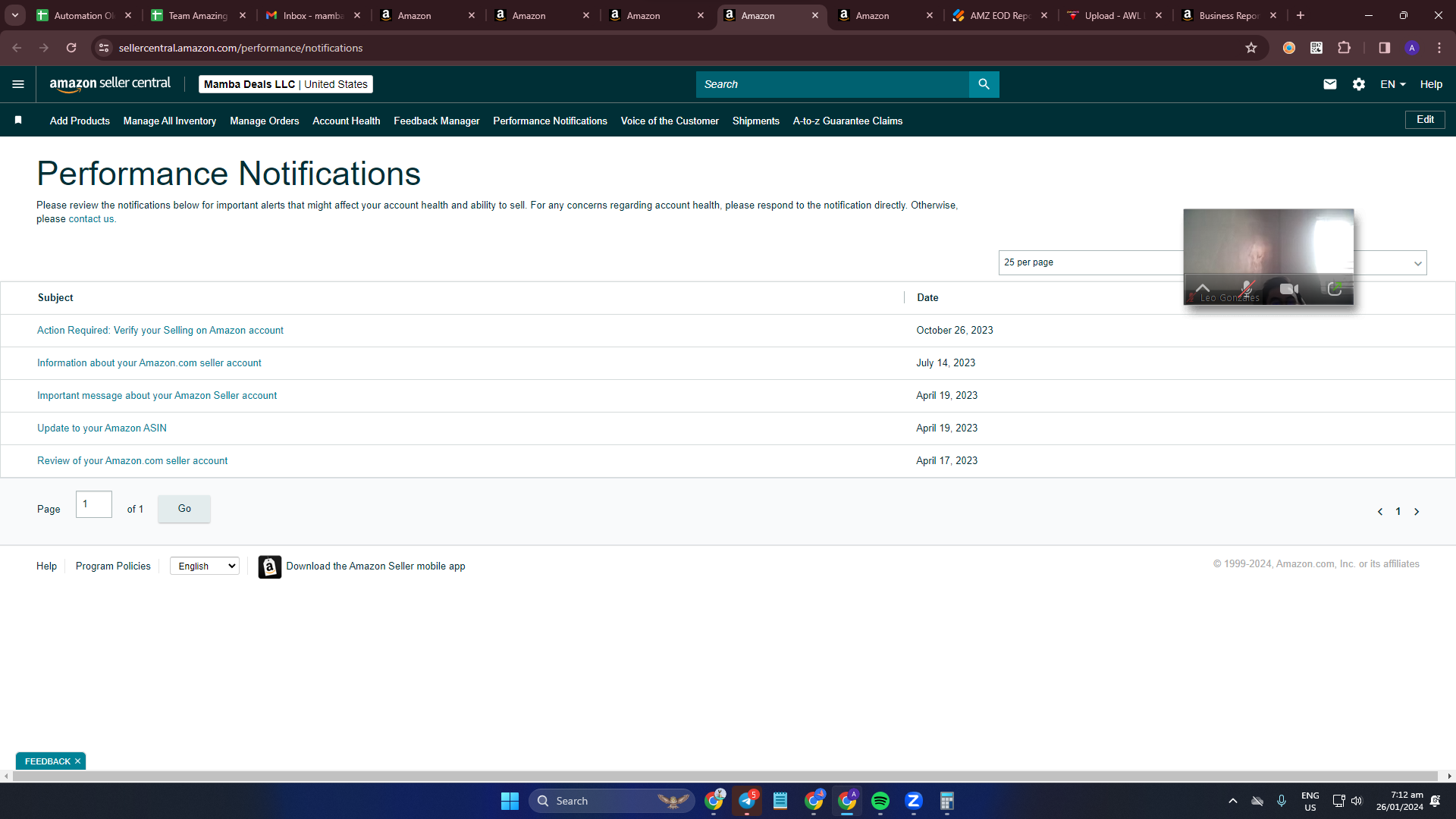
Task: Open Voice of the Customer
Action: pos(670,121)
